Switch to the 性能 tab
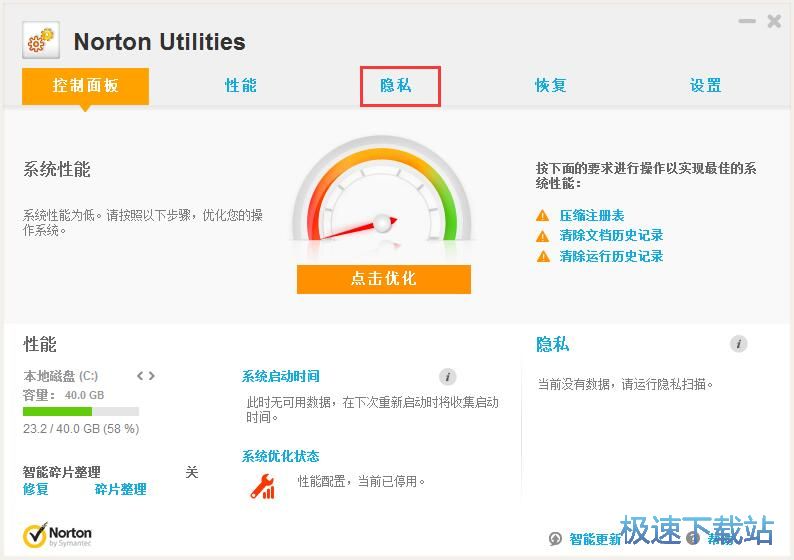794x560 pixels. (x=241, y=86)
